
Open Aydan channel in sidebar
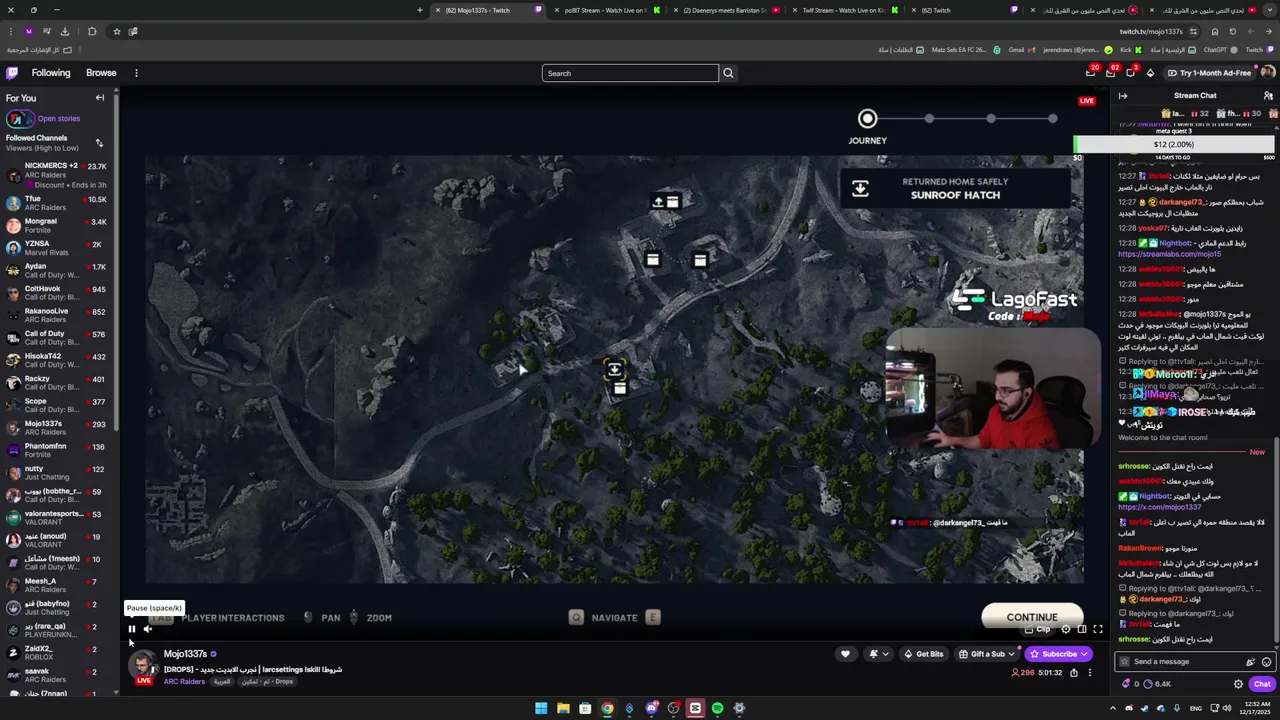pyautogui.click(x=58, y=270)
